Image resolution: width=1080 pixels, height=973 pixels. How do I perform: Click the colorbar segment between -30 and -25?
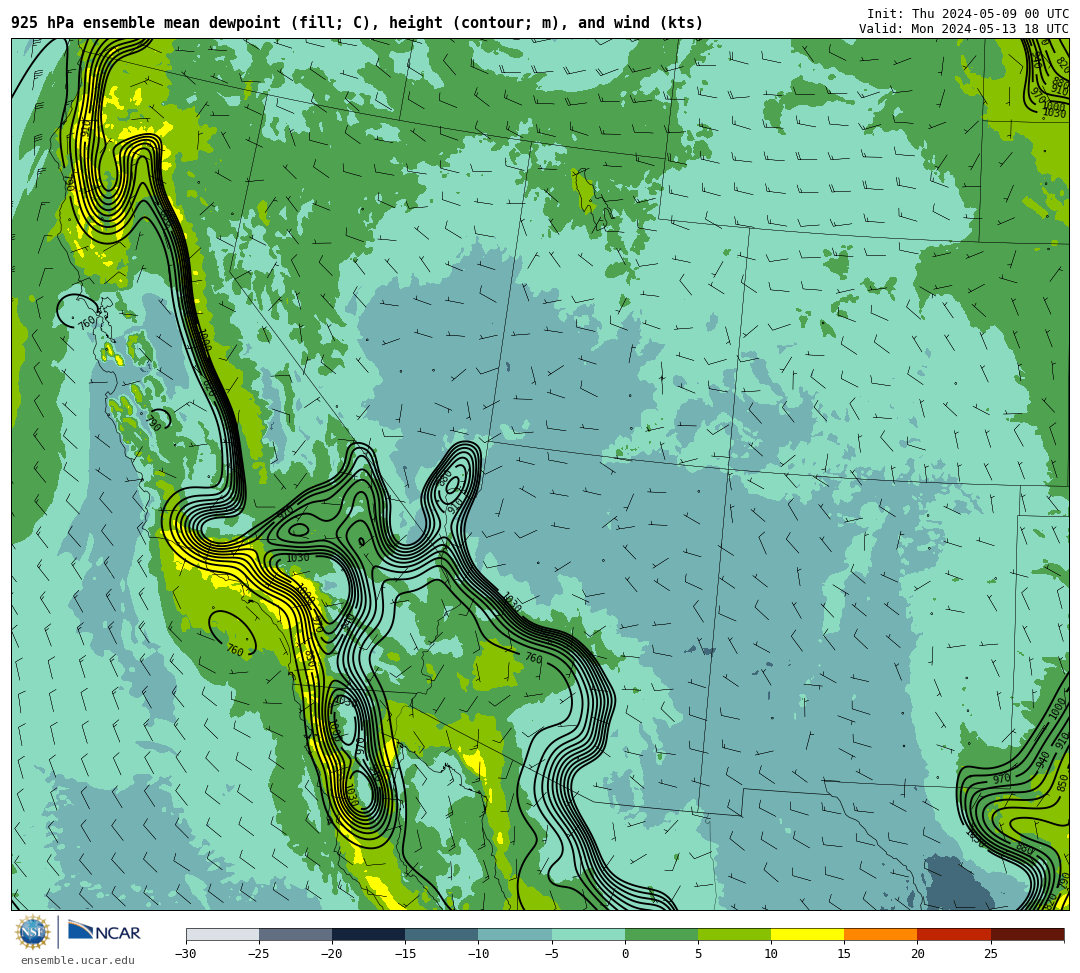click(x=222, y=934)
